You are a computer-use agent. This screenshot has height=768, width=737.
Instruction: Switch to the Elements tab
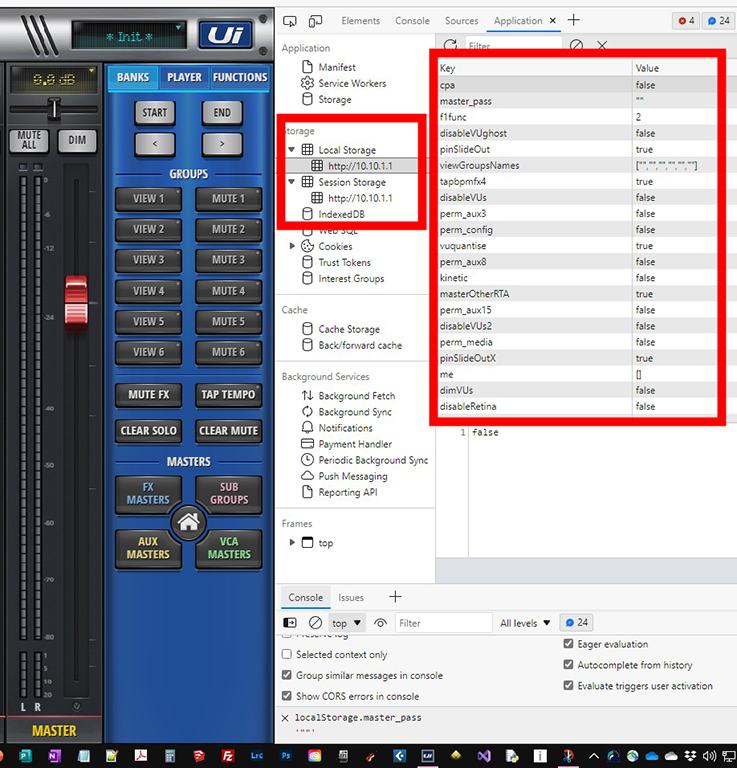[360, 21]
